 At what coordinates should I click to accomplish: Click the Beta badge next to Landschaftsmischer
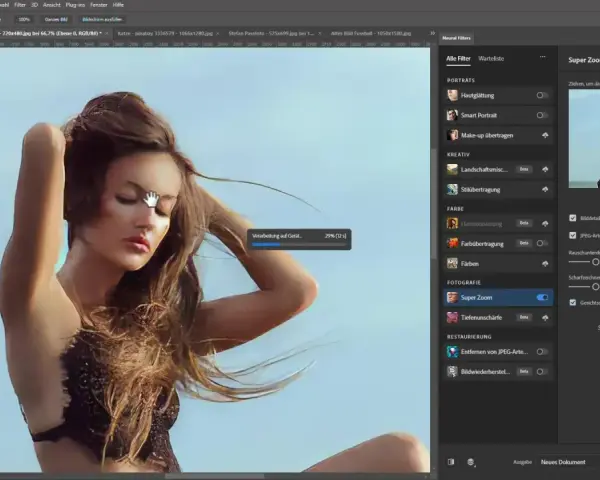point(524,169)
